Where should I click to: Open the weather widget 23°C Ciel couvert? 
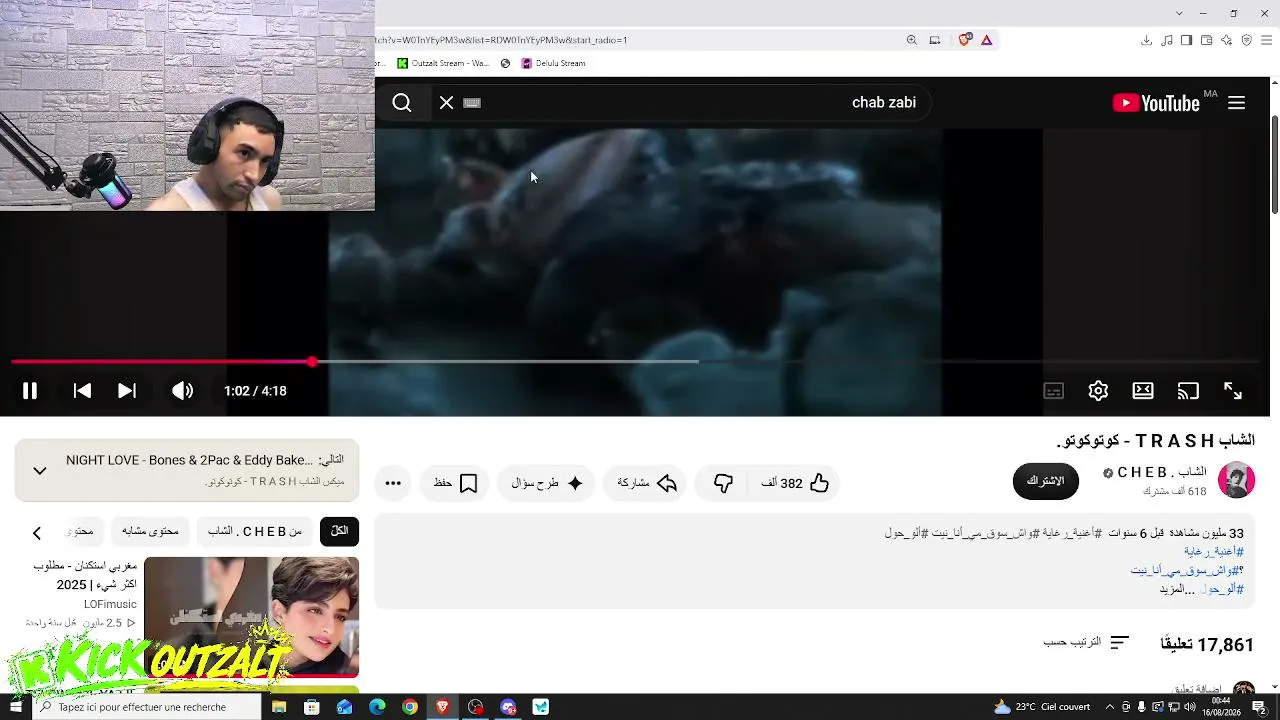(x=1042, y=707)
